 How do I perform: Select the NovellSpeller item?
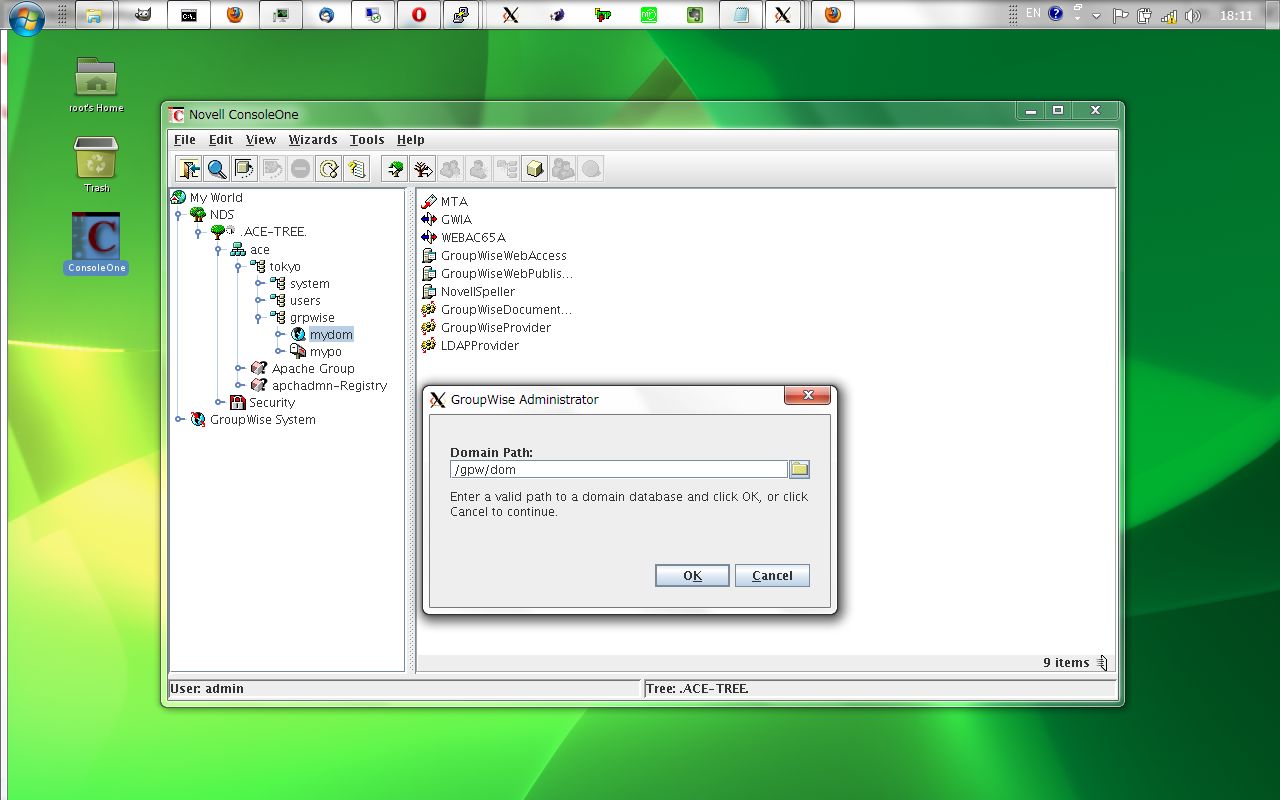click(x=468, y=291)
